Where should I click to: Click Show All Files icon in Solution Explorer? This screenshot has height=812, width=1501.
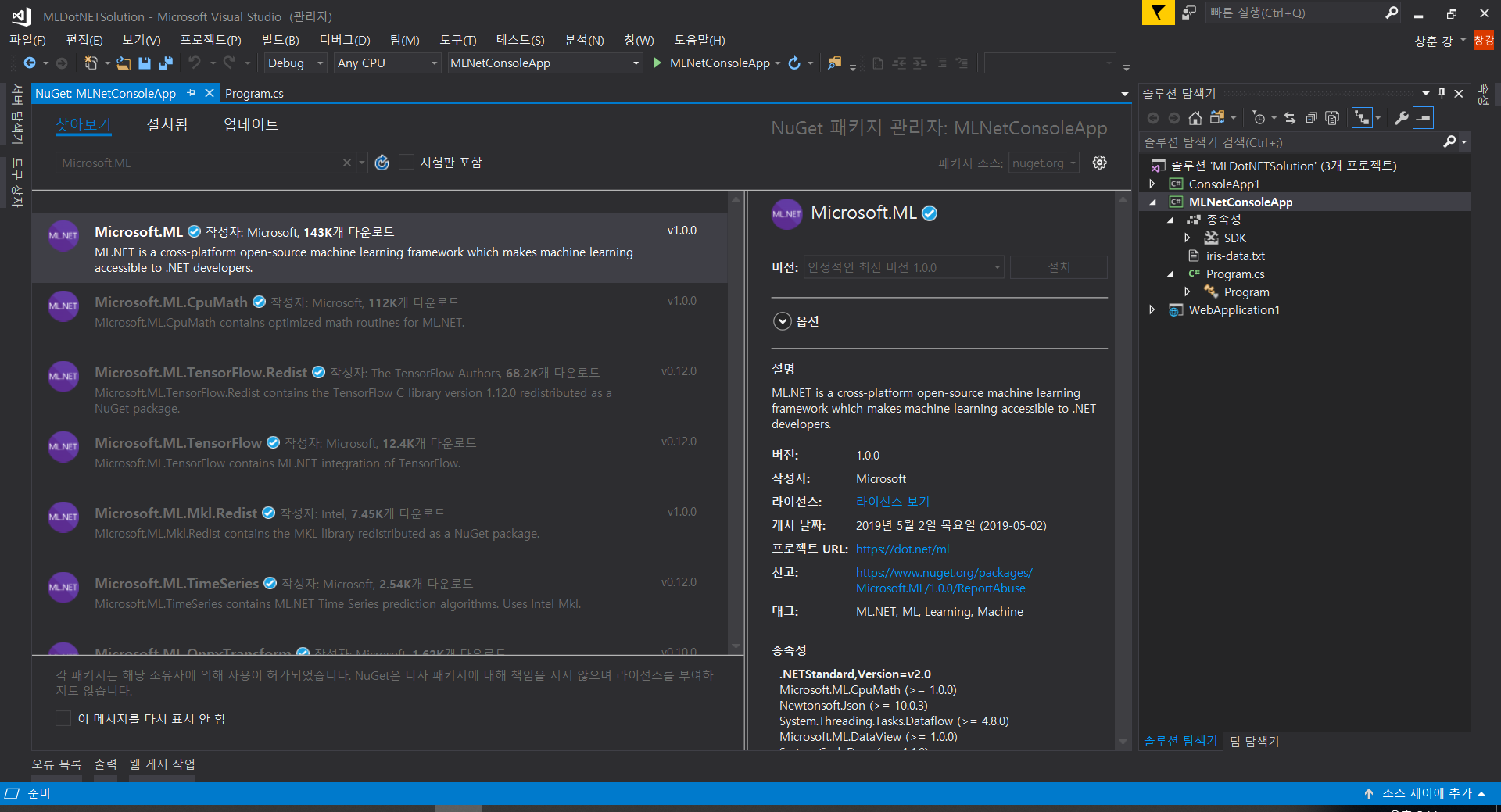(1332, 118)
